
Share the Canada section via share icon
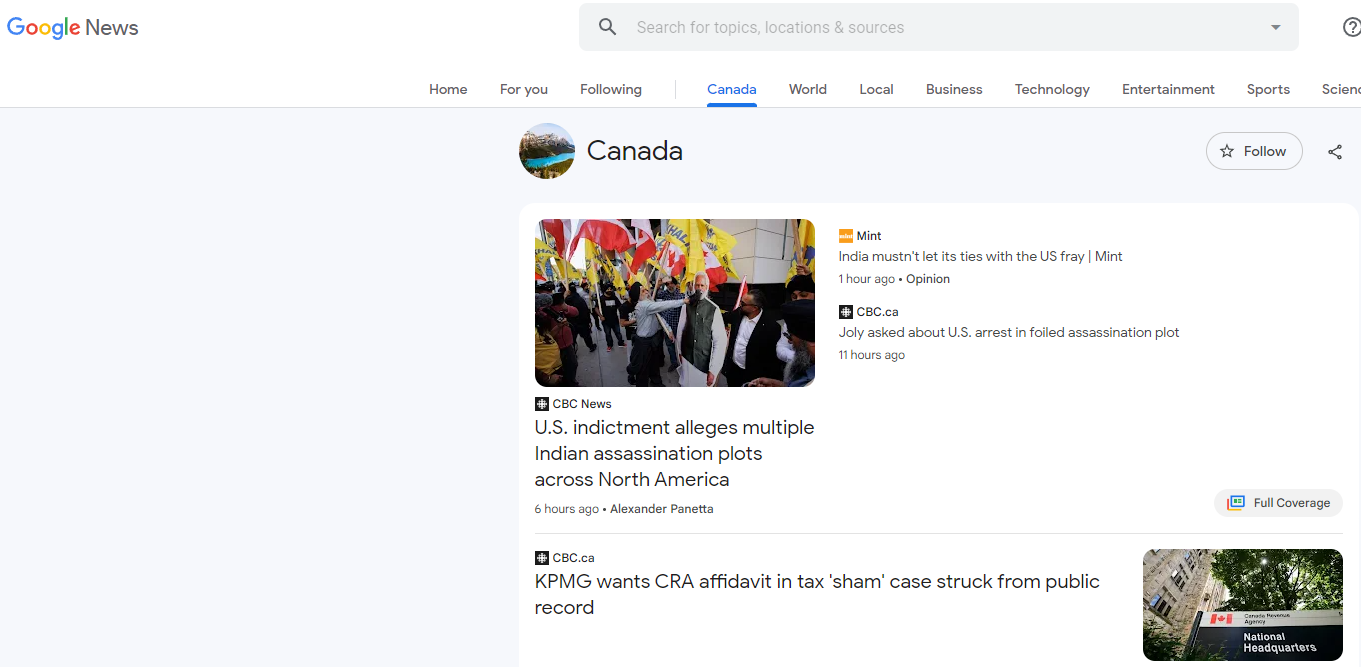coord(1335,152)
